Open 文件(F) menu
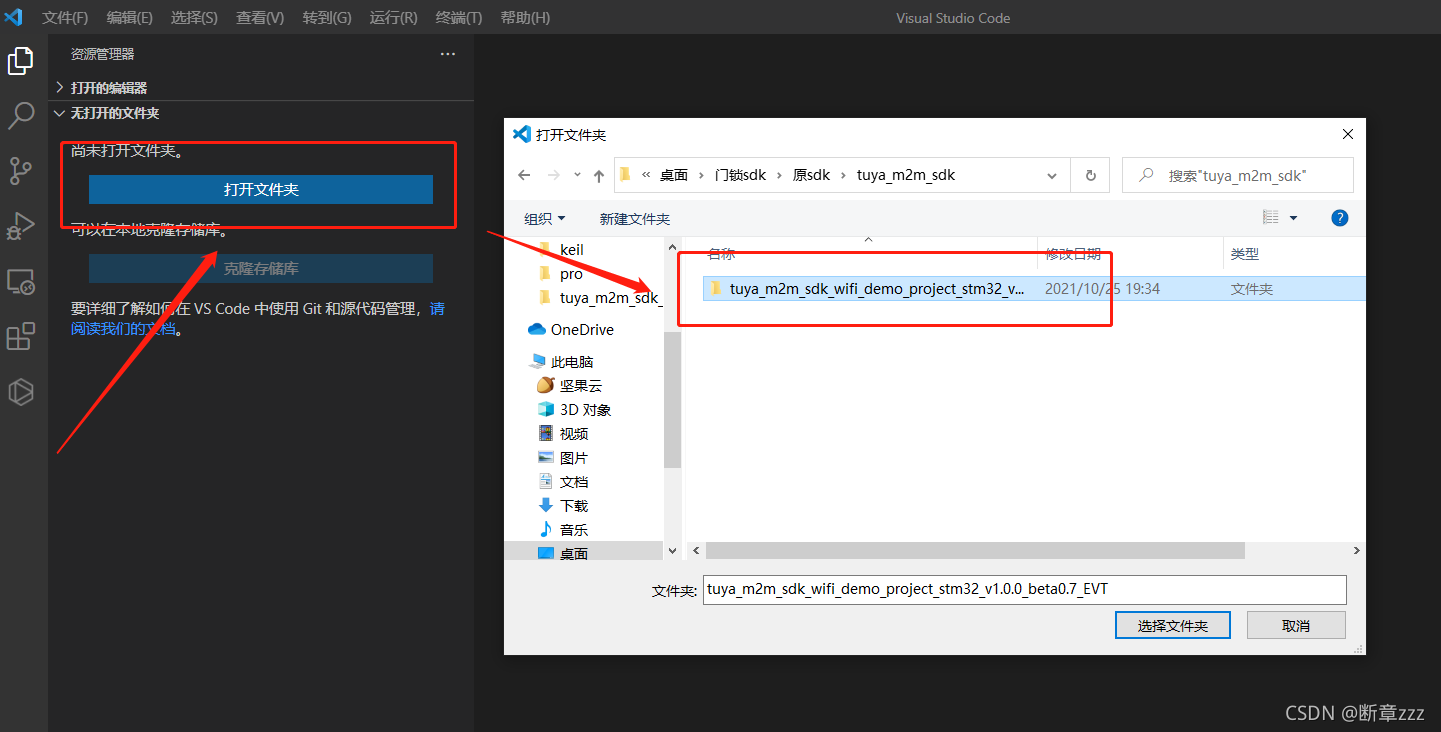 pos(65,18)
